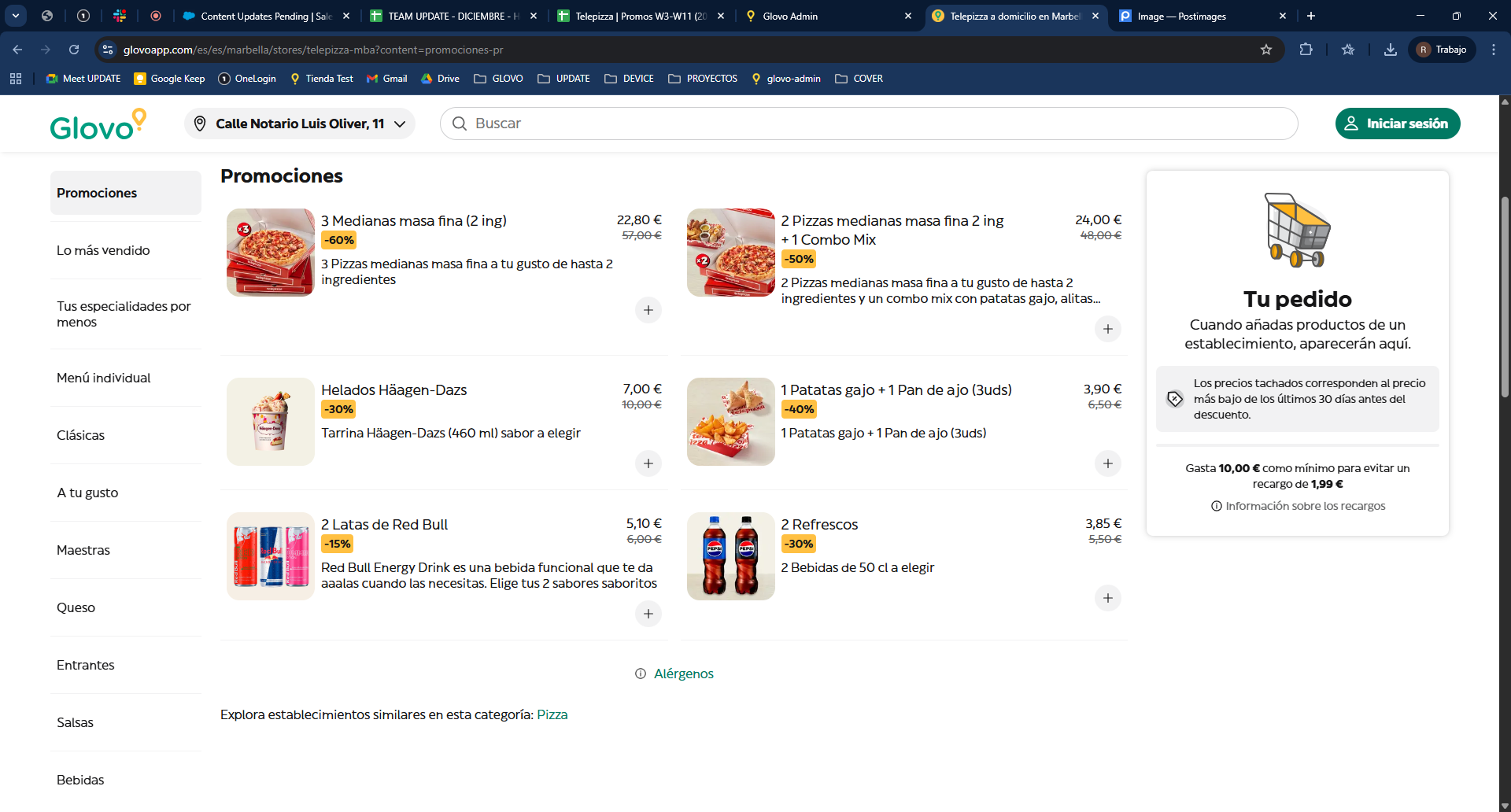Go to the Clásicas category
The height and width of the screenshot is (812, 1511).
[126, 435]
